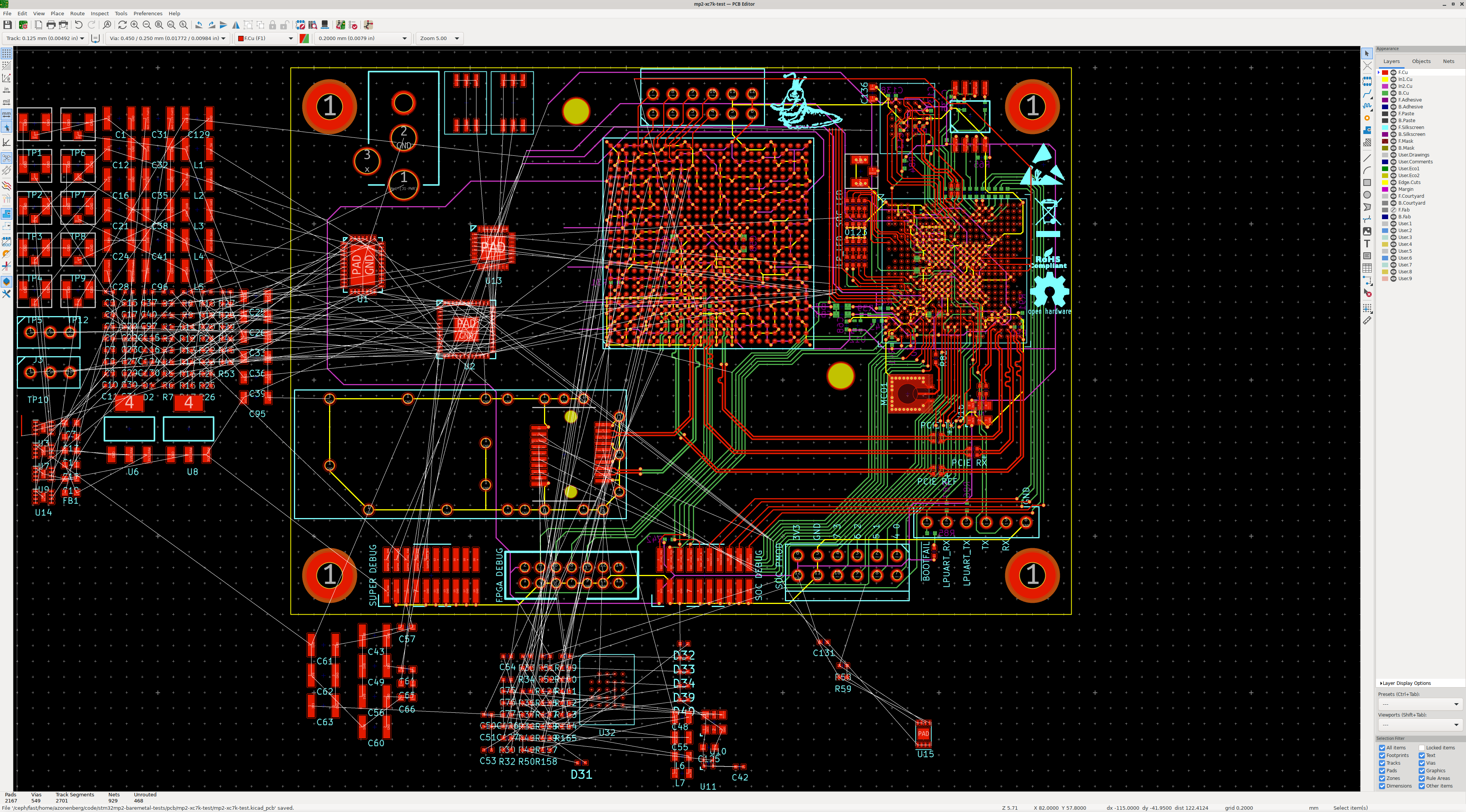Uncheck the Footprints selection filter
1466x812 pixels.
1382,755
